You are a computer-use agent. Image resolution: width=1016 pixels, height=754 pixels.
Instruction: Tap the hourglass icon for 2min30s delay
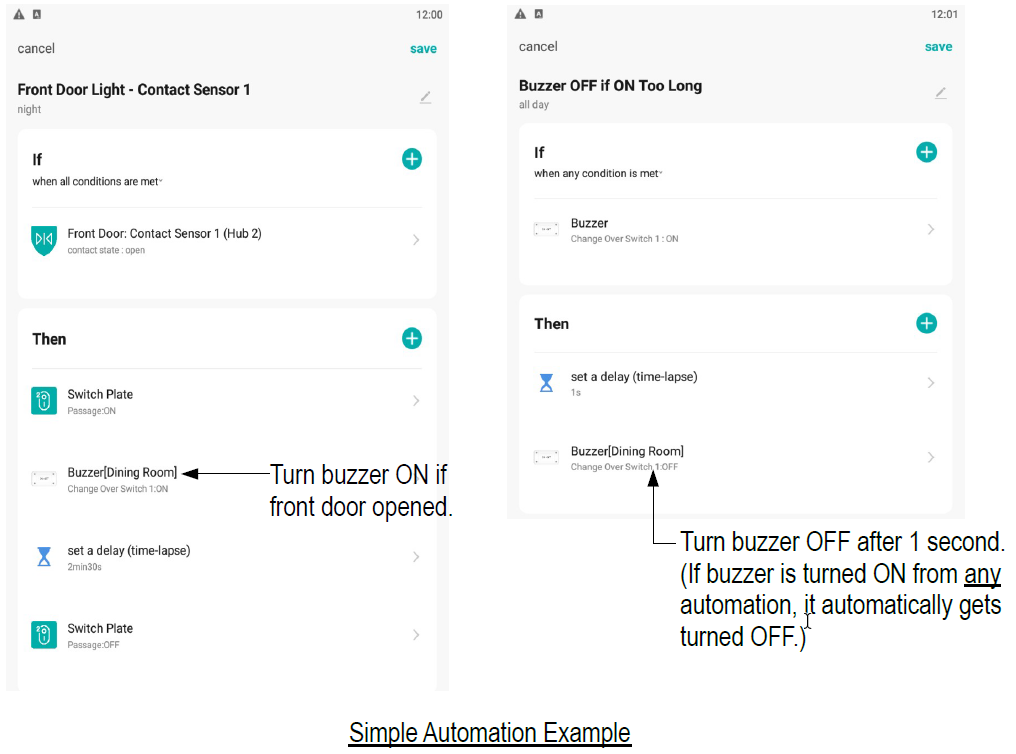click(44, 557)
